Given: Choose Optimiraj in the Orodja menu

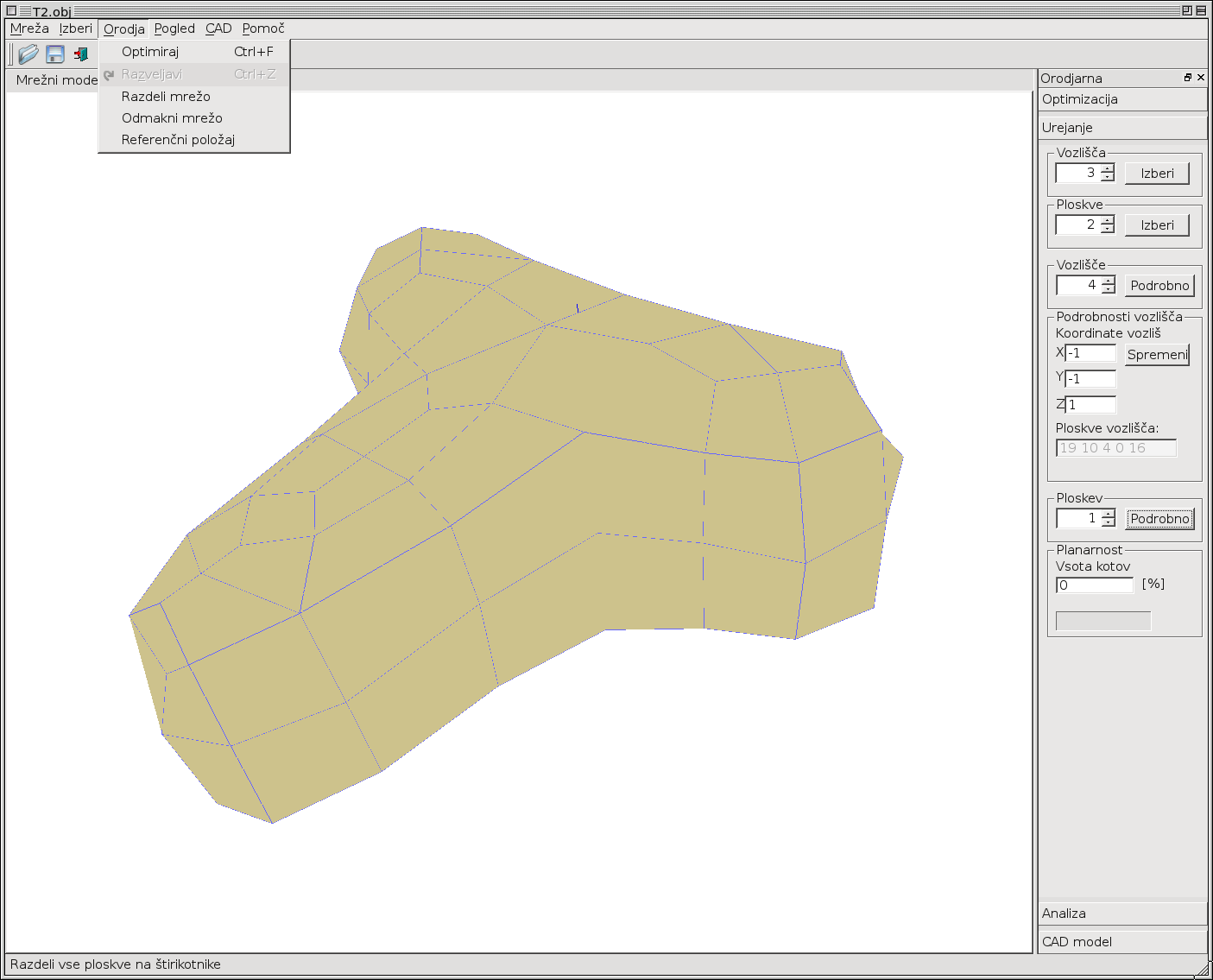Looking at the screenshot, I should 150,52.
